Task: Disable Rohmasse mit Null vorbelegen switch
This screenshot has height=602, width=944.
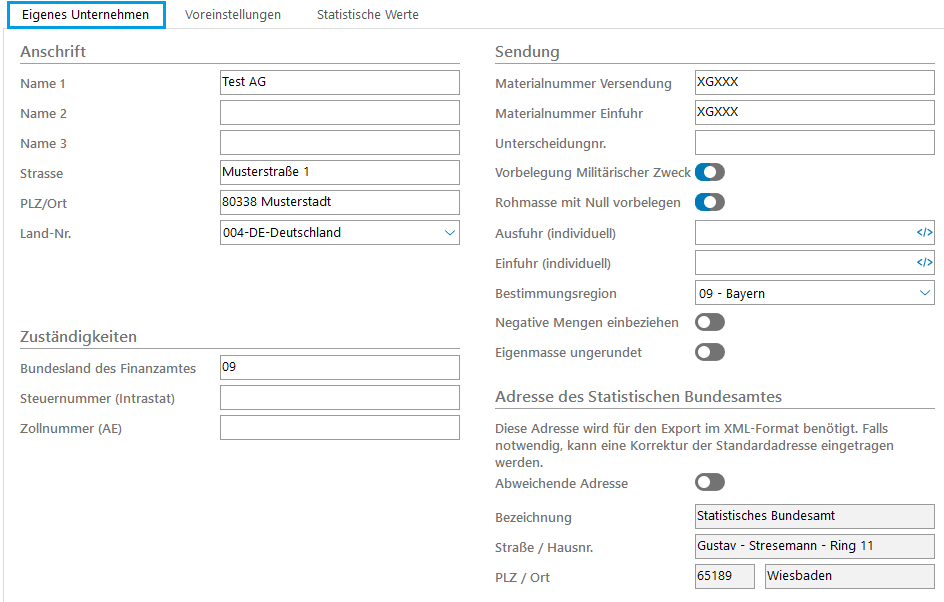Action: coord(709,202)
